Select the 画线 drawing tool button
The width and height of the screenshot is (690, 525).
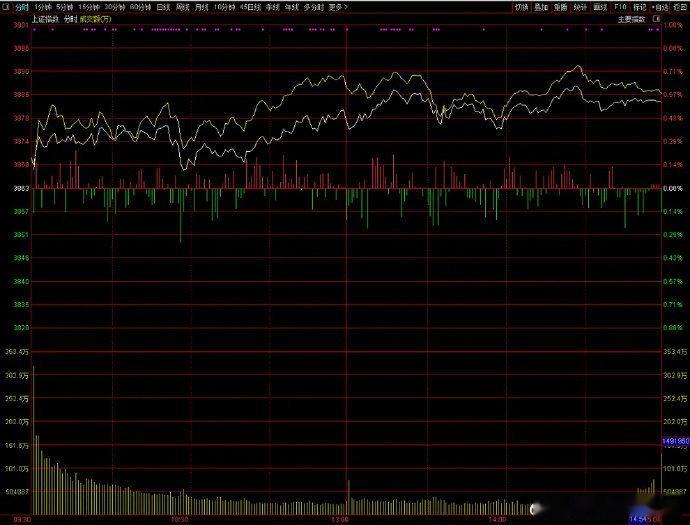coord(600,7)
